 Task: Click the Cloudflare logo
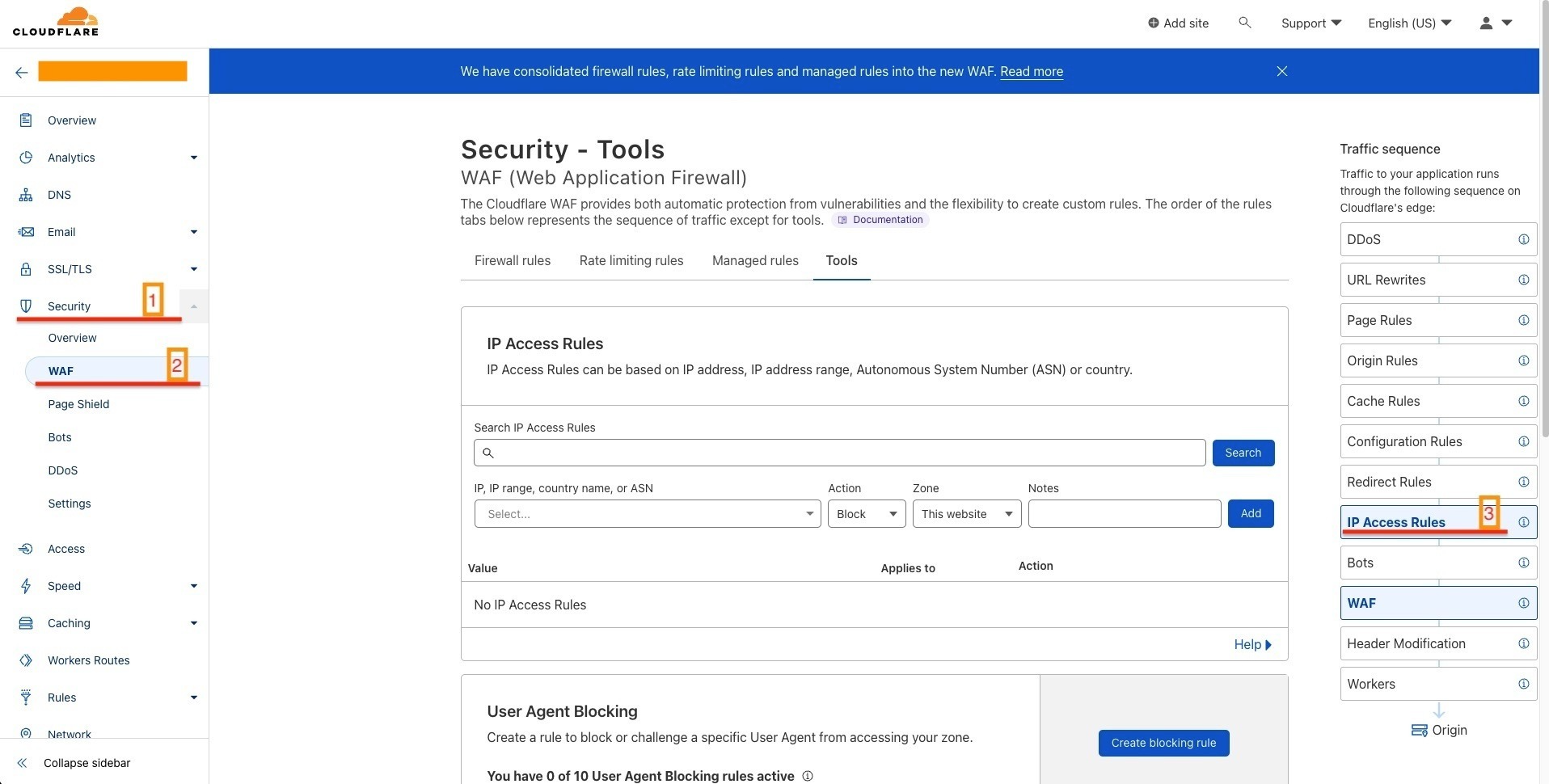pos(56,22)
